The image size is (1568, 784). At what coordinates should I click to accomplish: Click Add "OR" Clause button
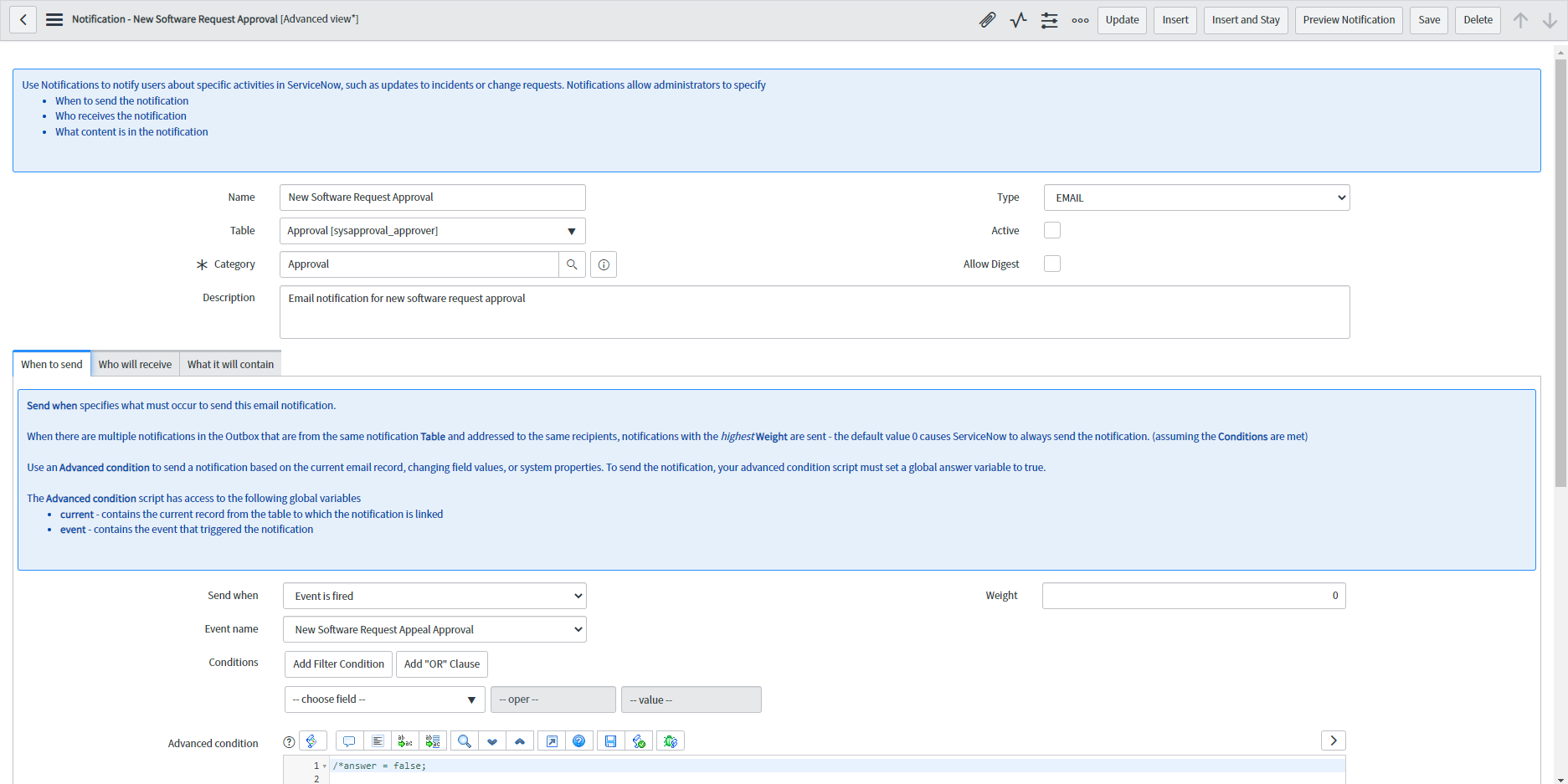[442, 664]
